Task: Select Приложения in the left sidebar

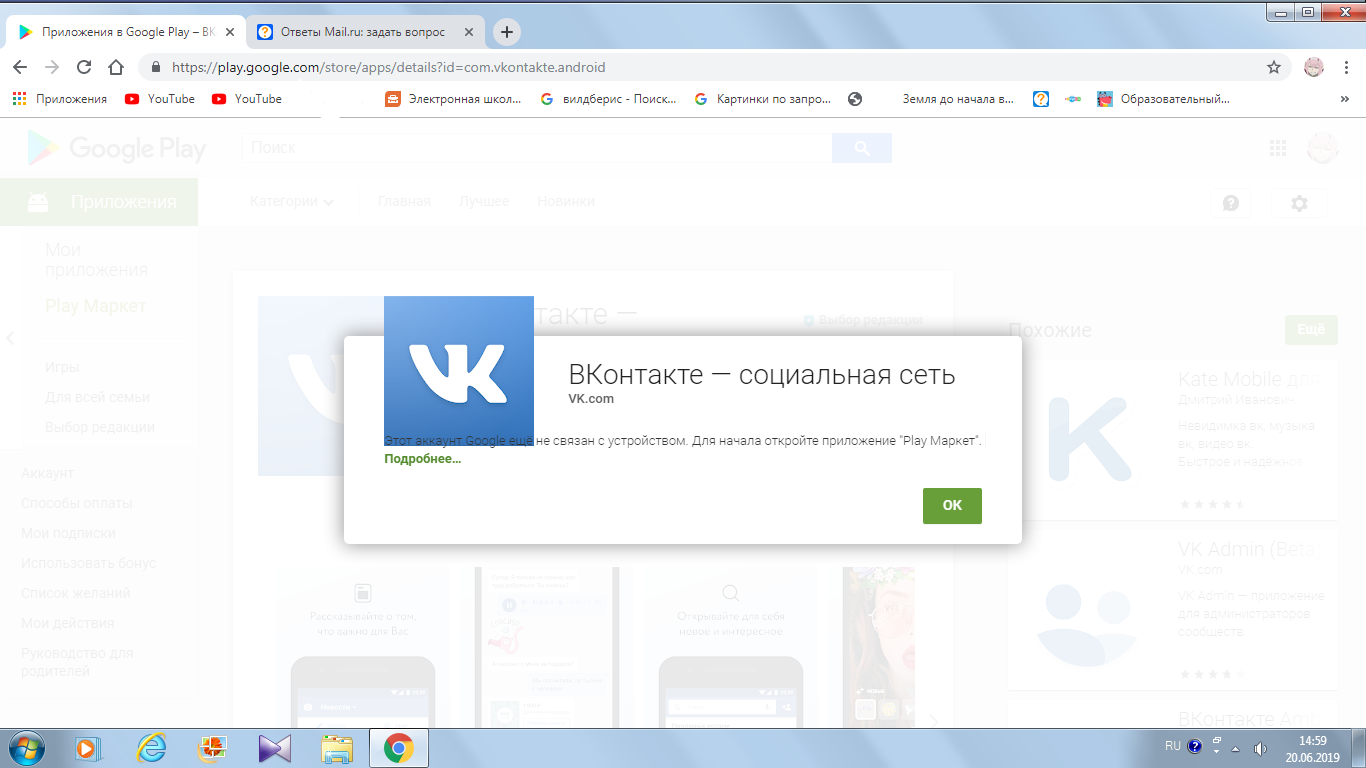Action: click(99, 202)
